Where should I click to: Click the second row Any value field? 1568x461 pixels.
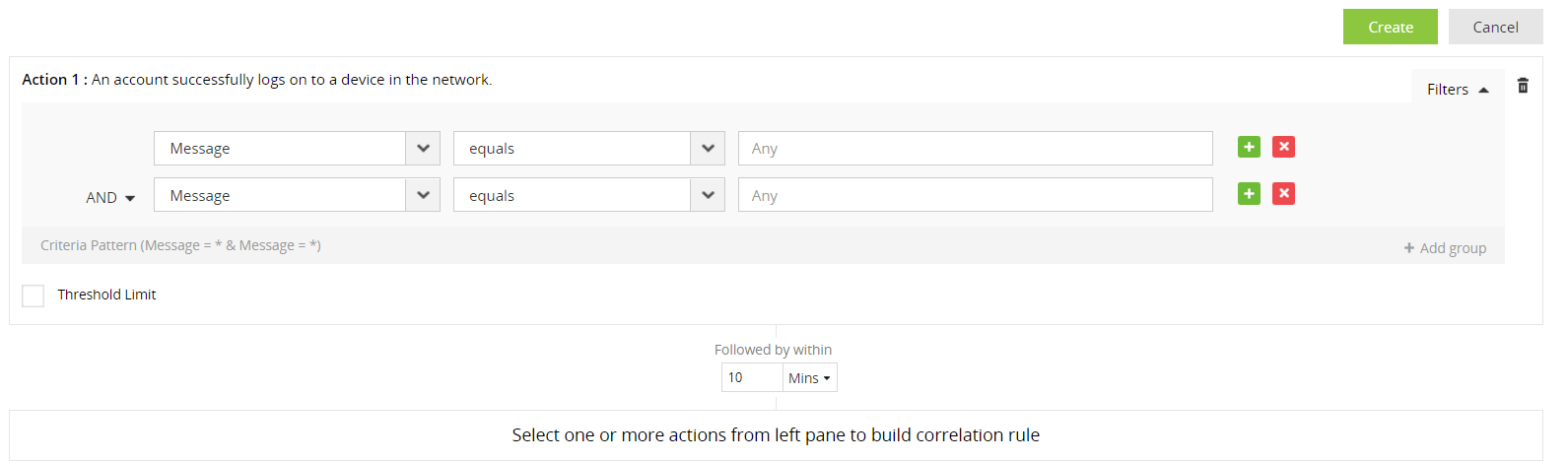975,195
